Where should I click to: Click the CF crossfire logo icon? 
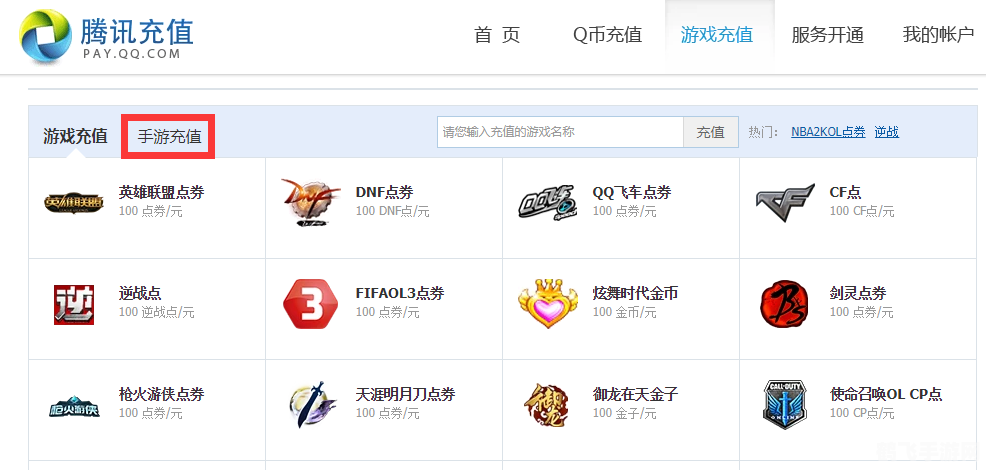click(x=785, y=202)
